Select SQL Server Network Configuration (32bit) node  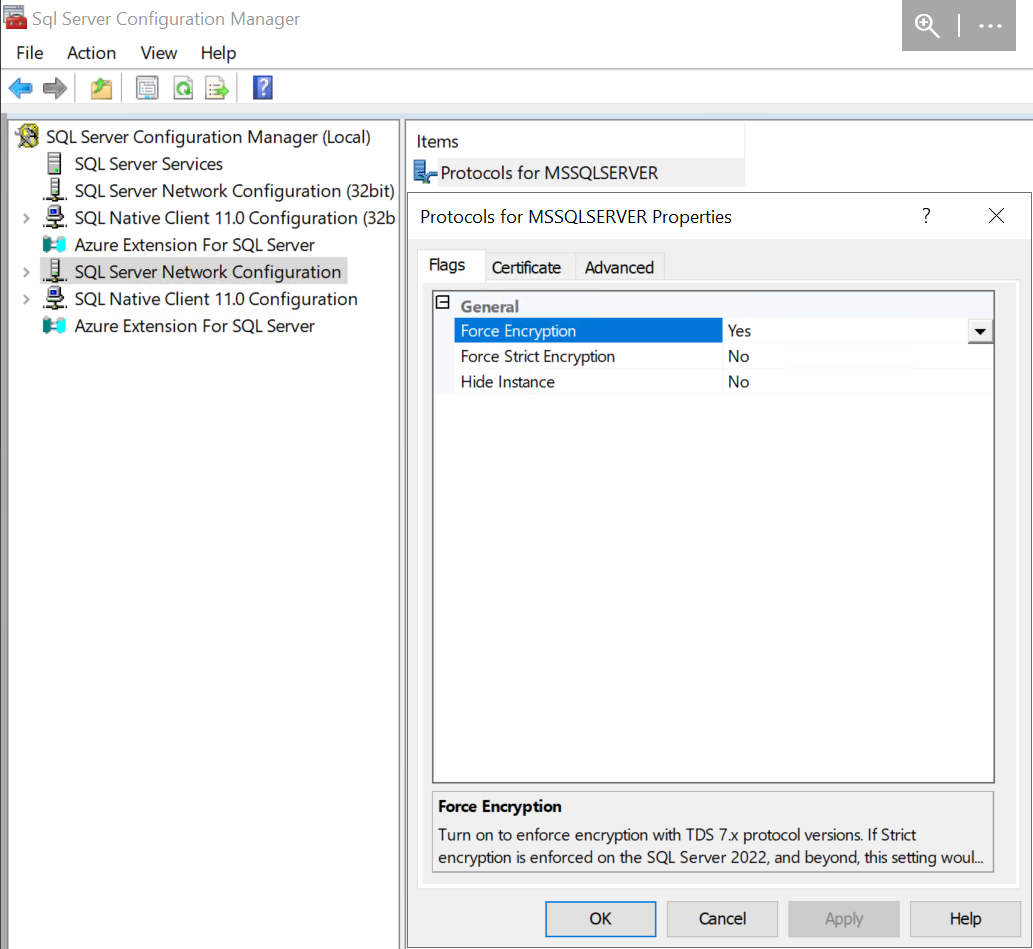[x=234, y=190]
